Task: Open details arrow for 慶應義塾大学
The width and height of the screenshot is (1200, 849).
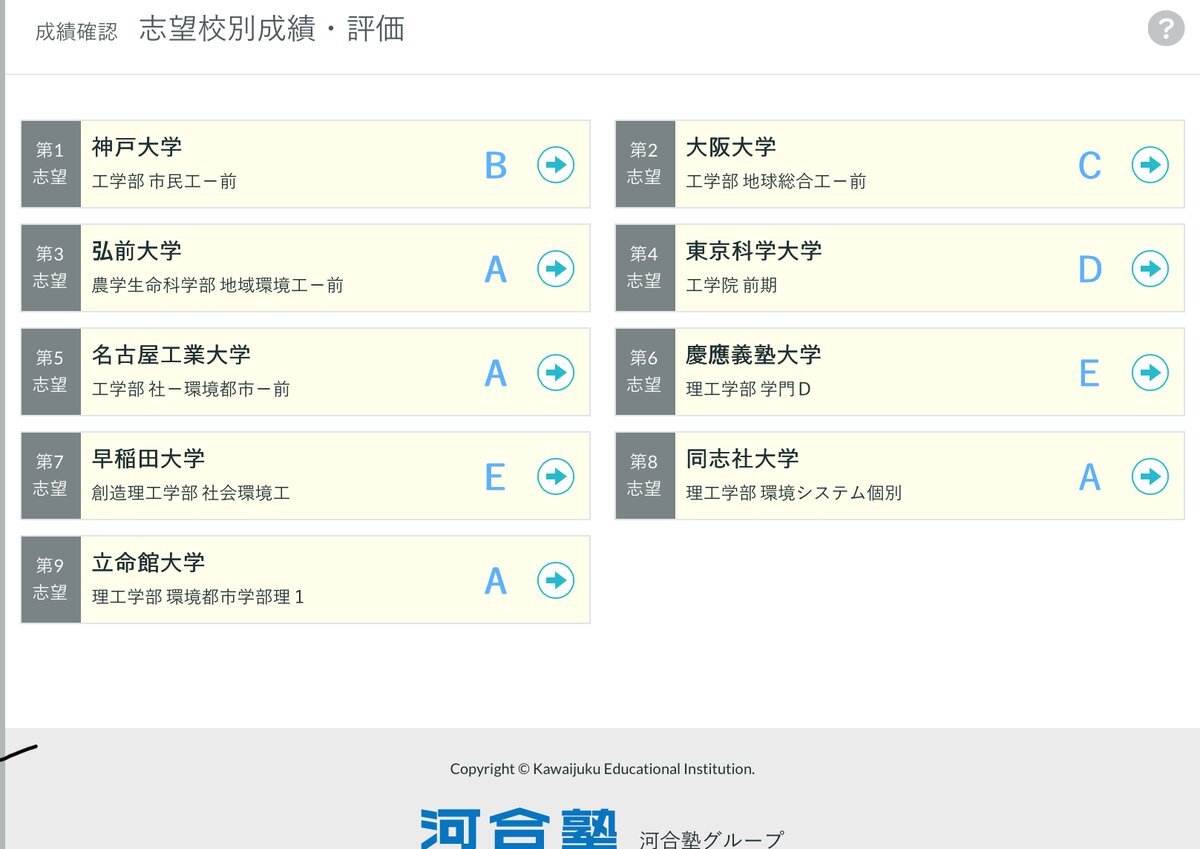Action: 1150,373
